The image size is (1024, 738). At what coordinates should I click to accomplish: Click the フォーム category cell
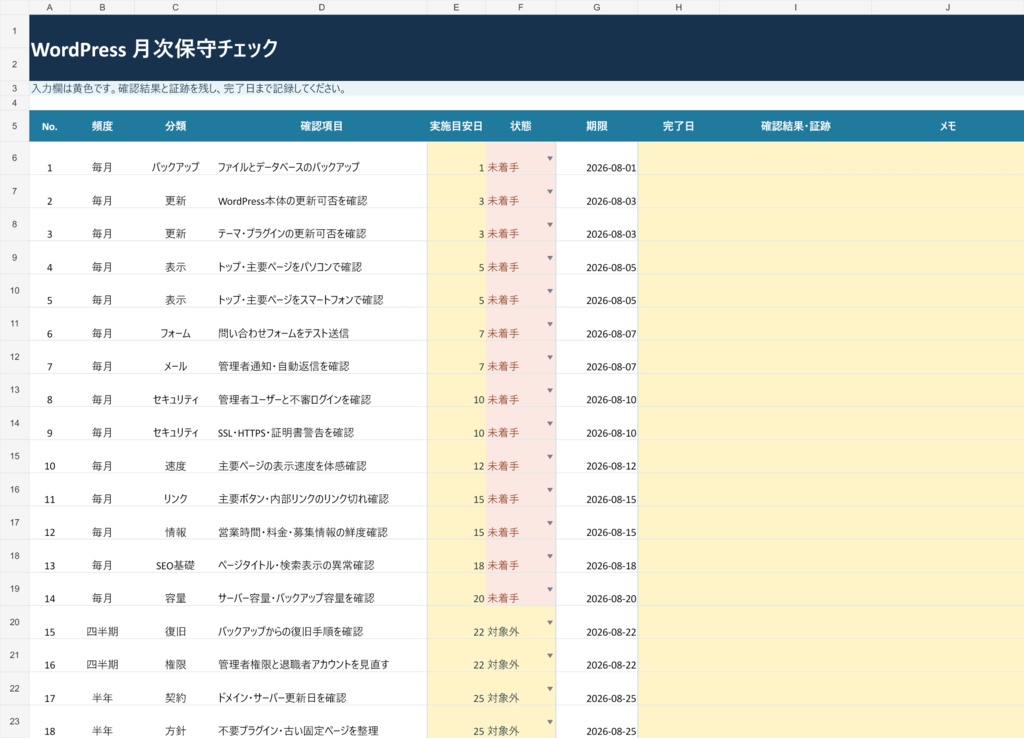coord(176,325)
